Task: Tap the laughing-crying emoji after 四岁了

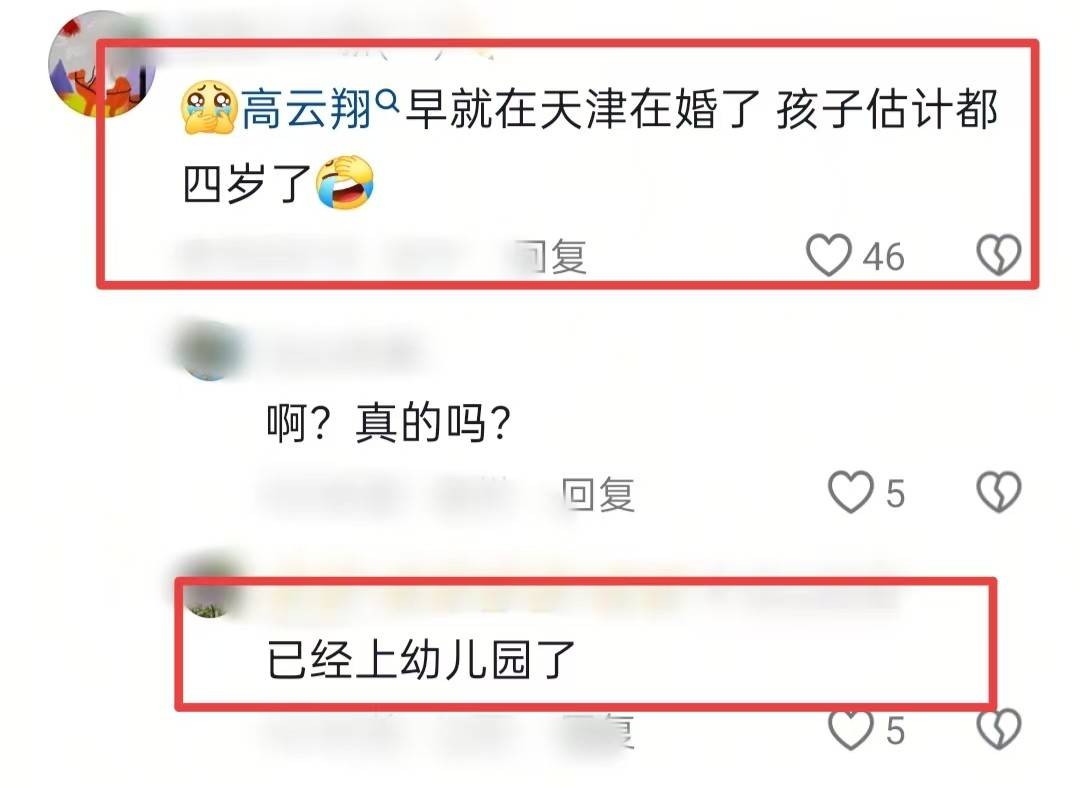Action: [x=344, y=183]
